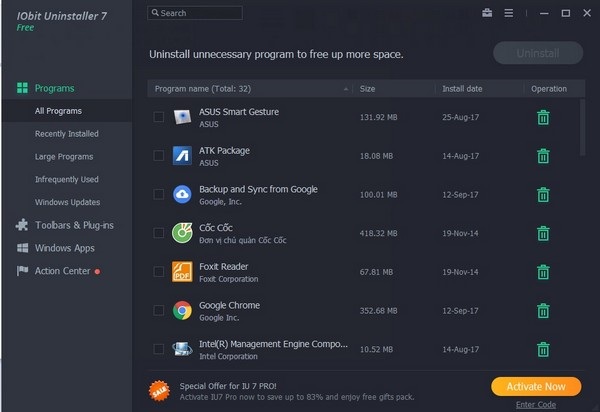Viewport: 600px width, 412px height.
Task: Click trash icon for Cốc Cốc
Action: click(543, 233)
